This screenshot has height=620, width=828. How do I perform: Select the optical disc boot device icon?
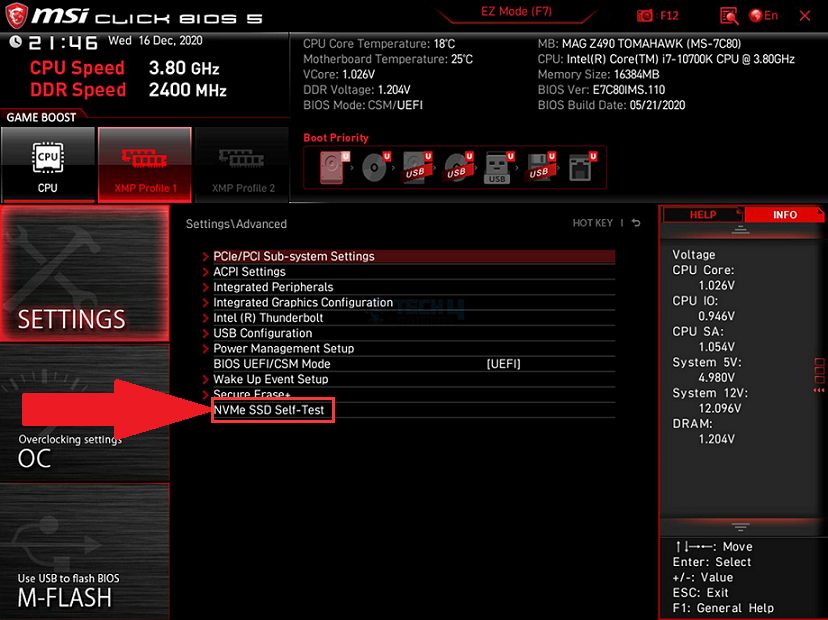[375, 167]
